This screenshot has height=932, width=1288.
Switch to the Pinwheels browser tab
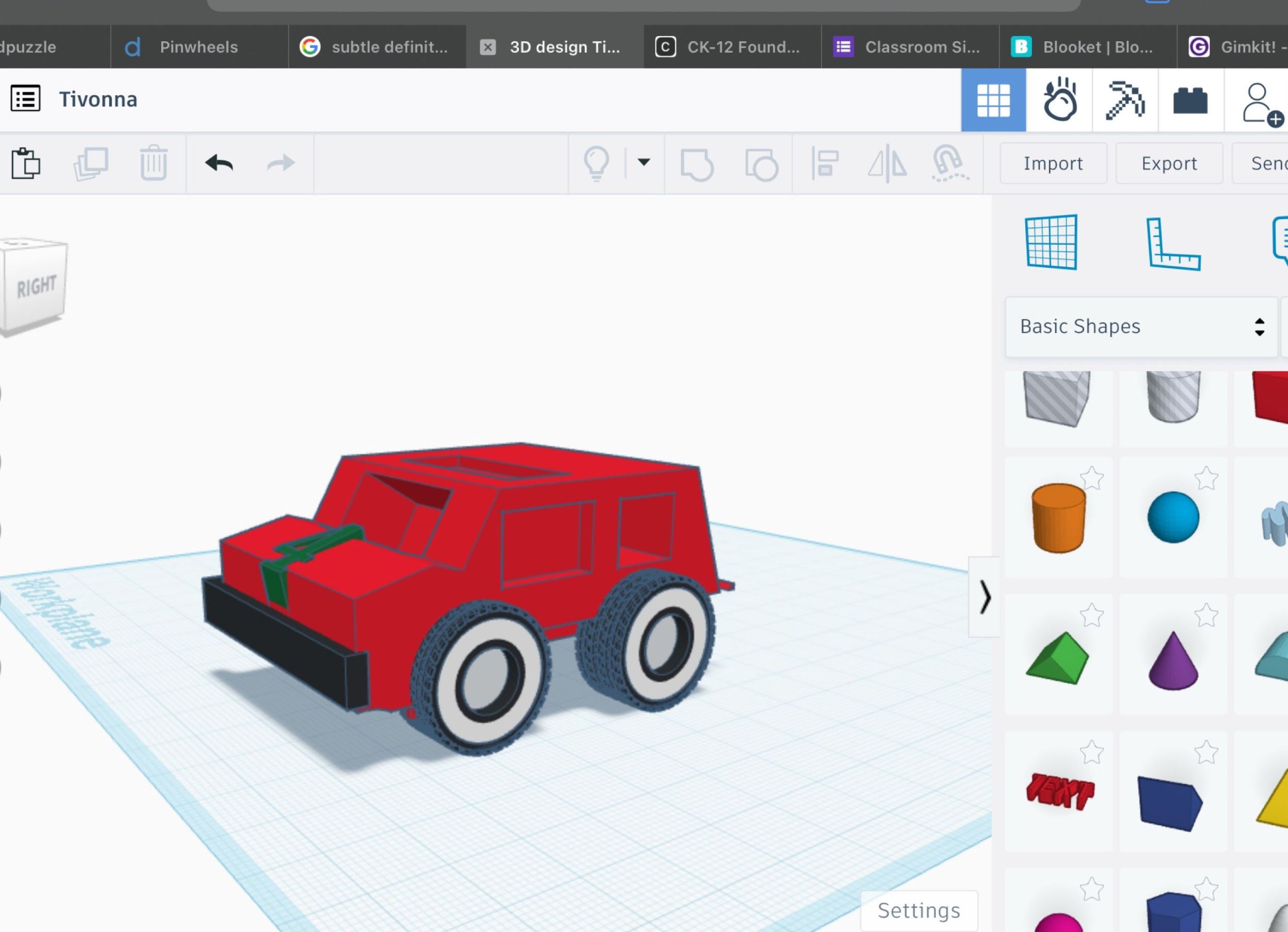pyautogui.click(x=198, y=47)
